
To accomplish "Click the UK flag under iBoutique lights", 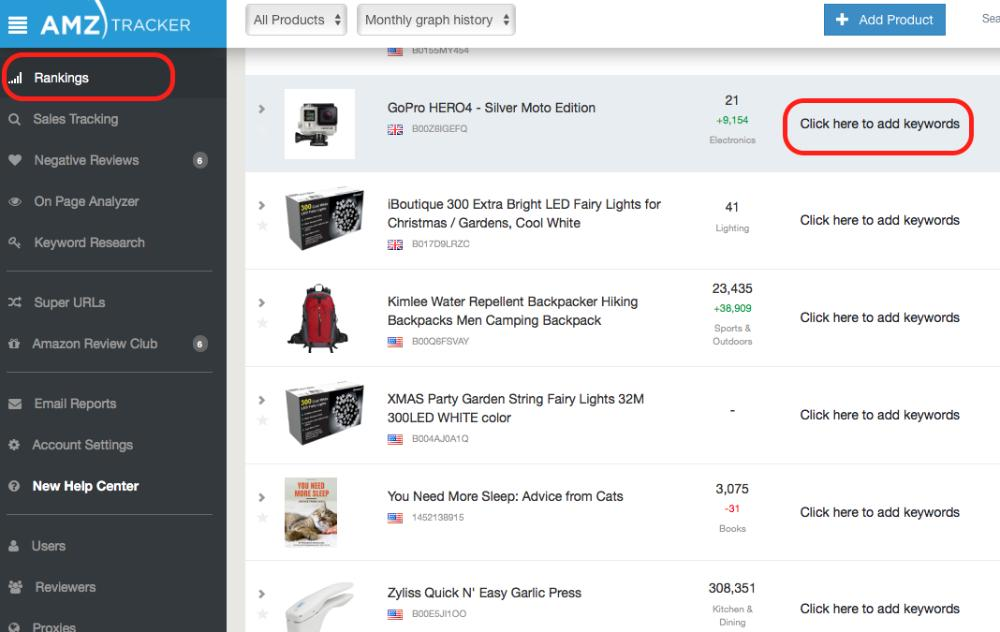I will coord(395,244).
